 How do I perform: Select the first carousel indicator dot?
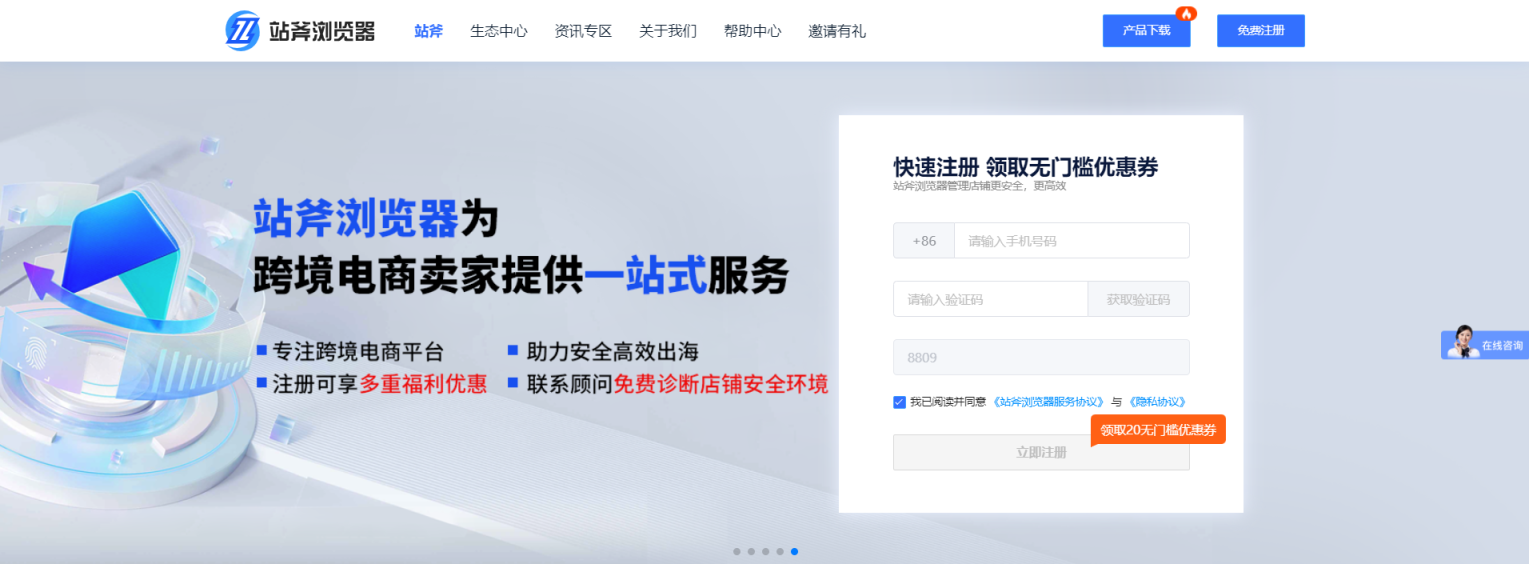pyautogui.click(x=737, y=551)
